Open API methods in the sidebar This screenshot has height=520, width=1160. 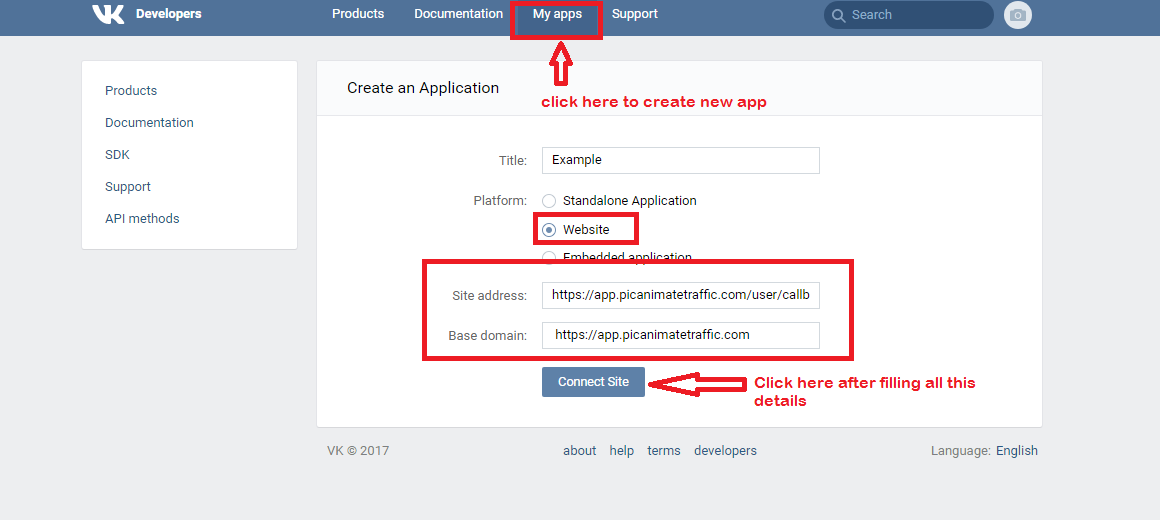click(142, 219)
